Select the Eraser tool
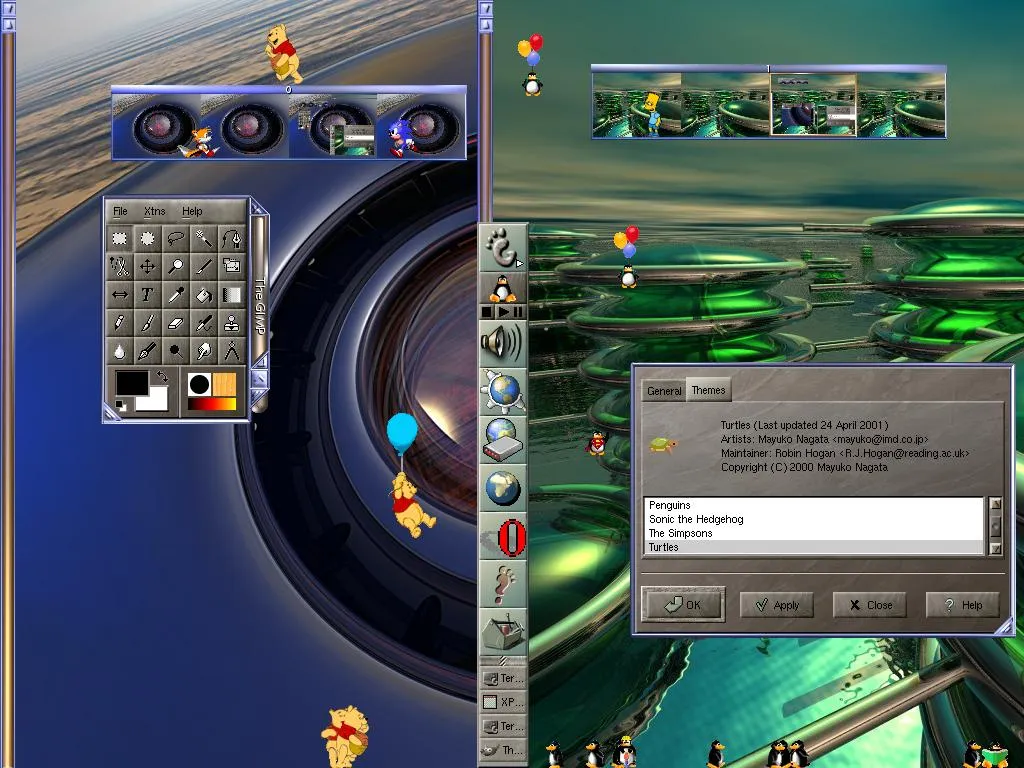Viewport: 1024px width, 768px height. [176, 322]
